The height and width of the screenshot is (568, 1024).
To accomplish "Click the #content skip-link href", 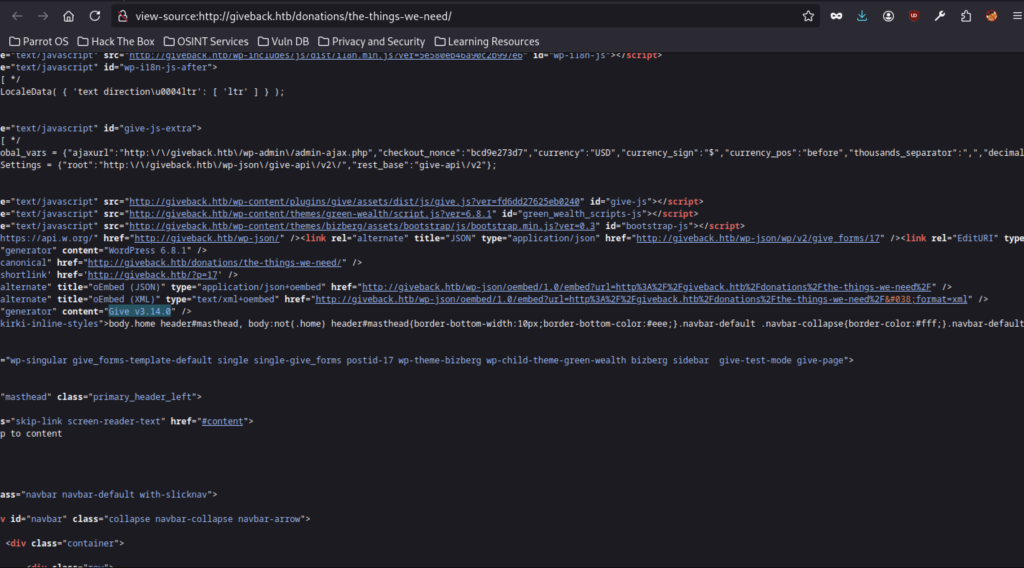I will [222, 421].
